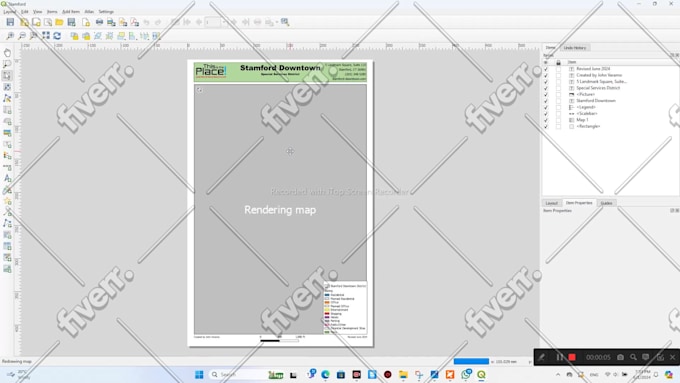The height and width of the screenshot is (383, 680).
Task: Select the Zoom tool in left toolbox
Action: click(x=7, y=64)
